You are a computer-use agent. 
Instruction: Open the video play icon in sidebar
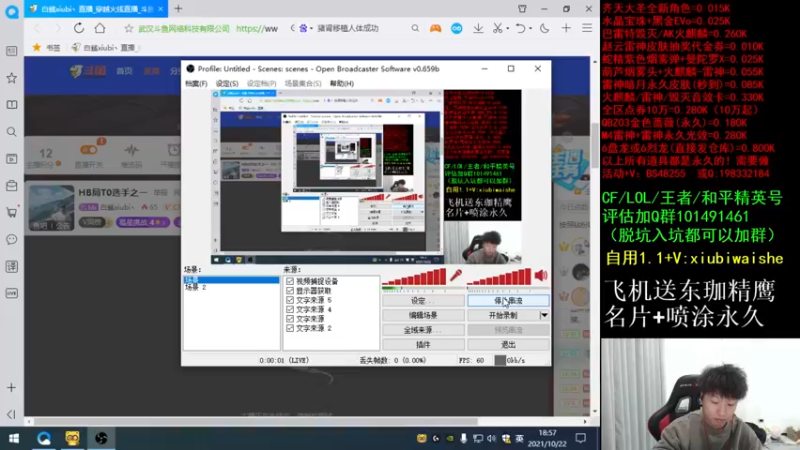coord(12,159)
